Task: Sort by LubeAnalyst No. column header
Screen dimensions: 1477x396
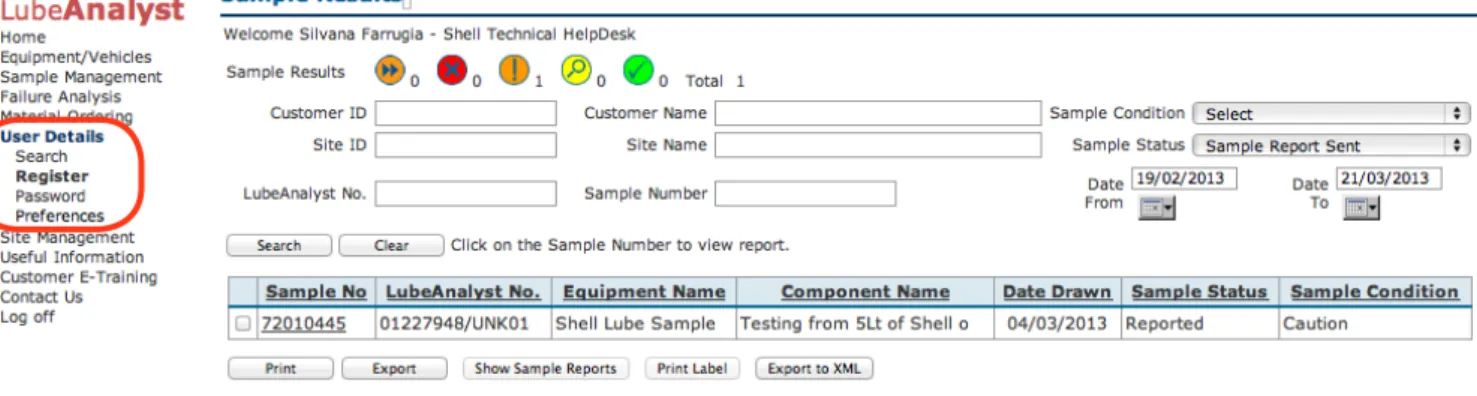Action: pos(463,292)
